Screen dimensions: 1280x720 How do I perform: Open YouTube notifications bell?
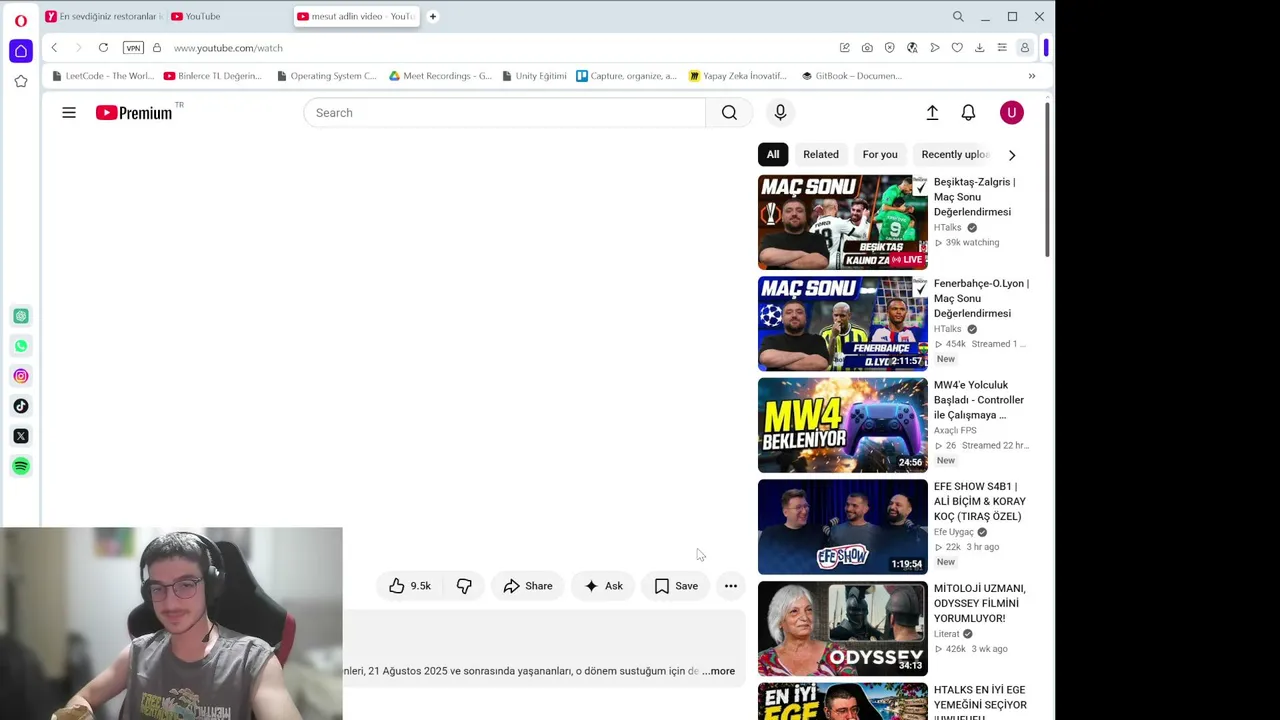(968, 113)
